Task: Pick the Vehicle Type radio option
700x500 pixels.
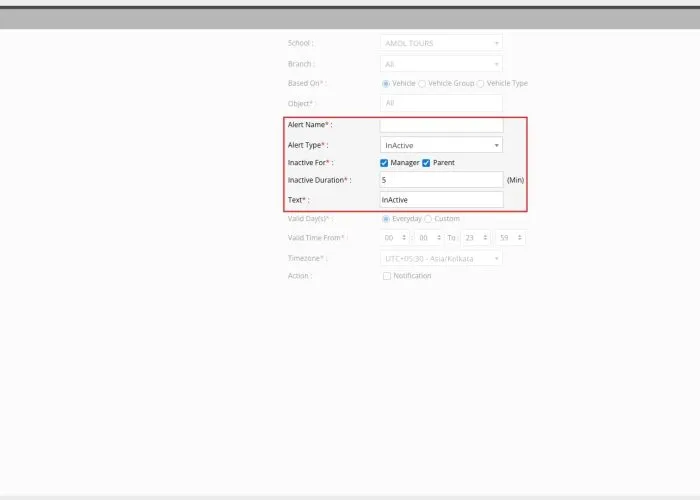Action: pyautogui.click(x=480, y=84)
